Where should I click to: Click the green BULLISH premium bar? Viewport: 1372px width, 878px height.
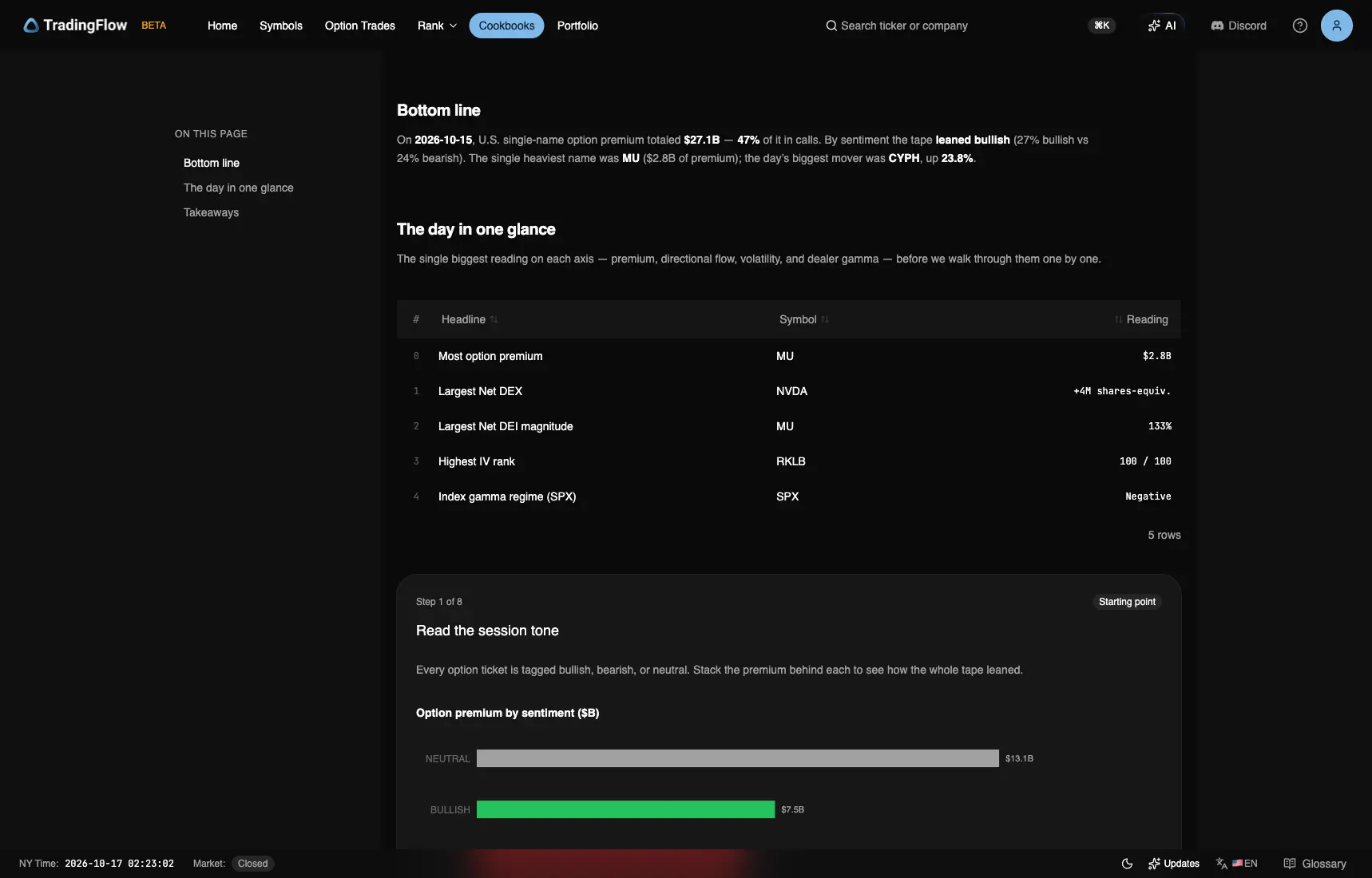coord(625,809)
